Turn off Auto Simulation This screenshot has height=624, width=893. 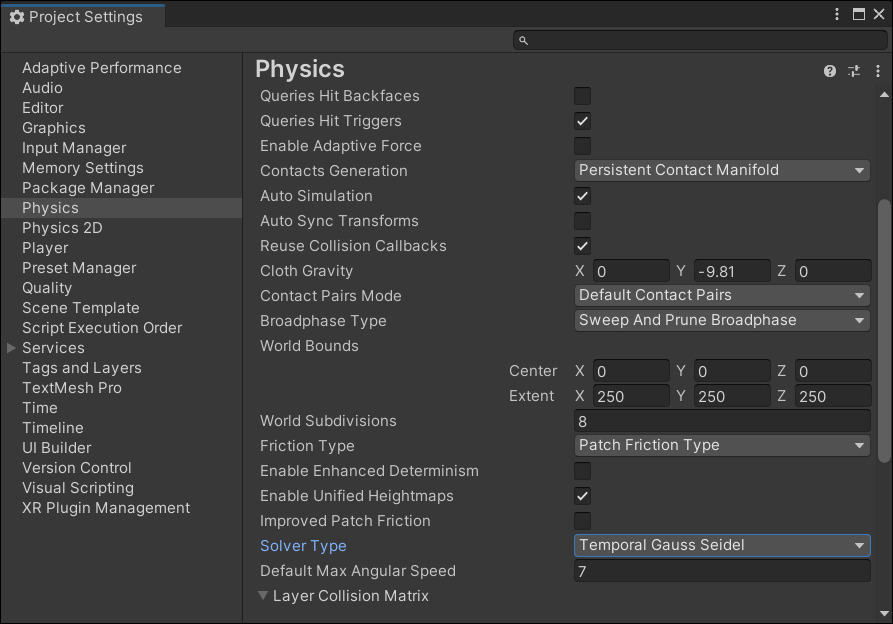[583, 196]
